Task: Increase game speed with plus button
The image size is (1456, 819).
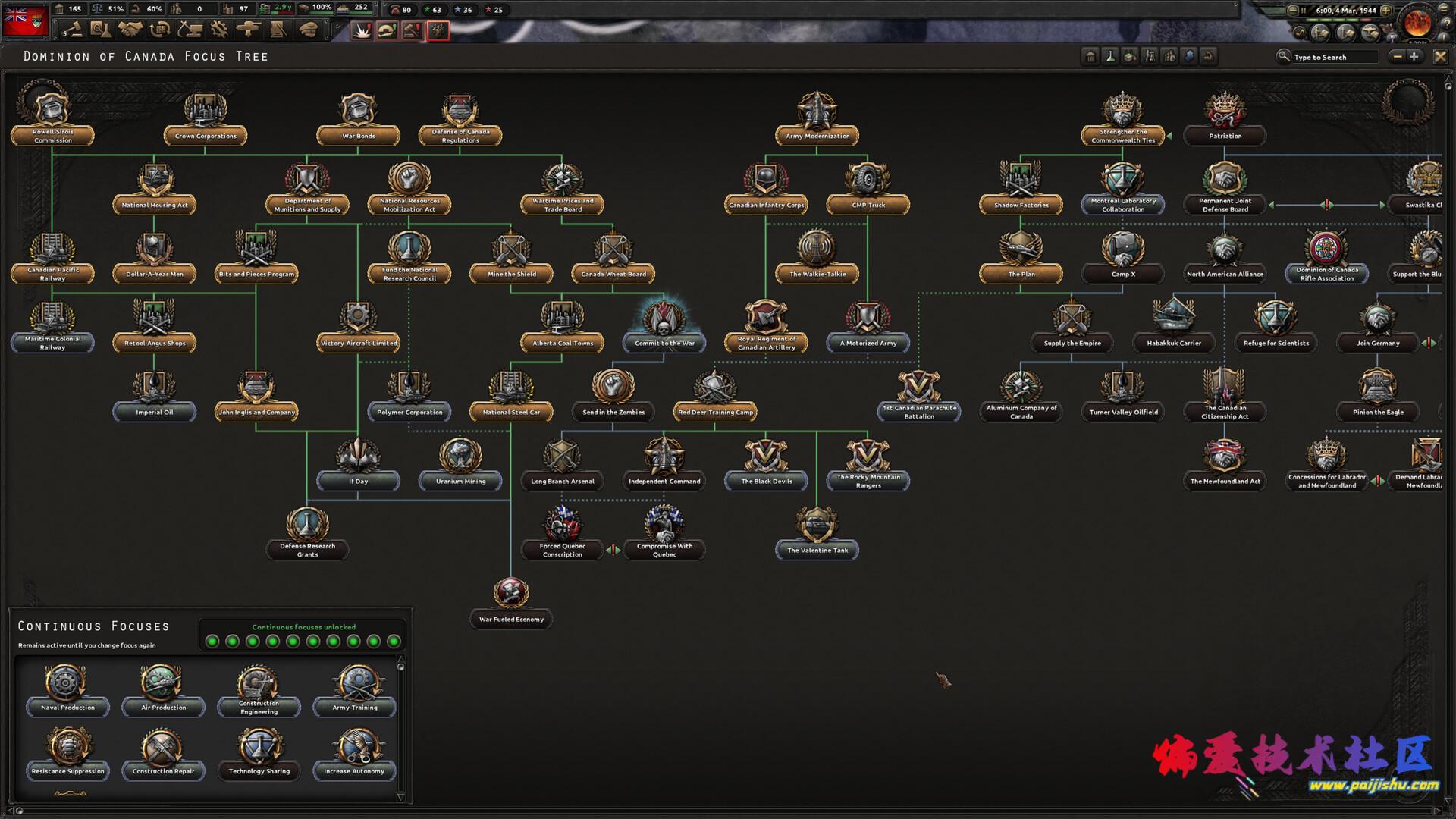Action: [x=1385, y=11]
